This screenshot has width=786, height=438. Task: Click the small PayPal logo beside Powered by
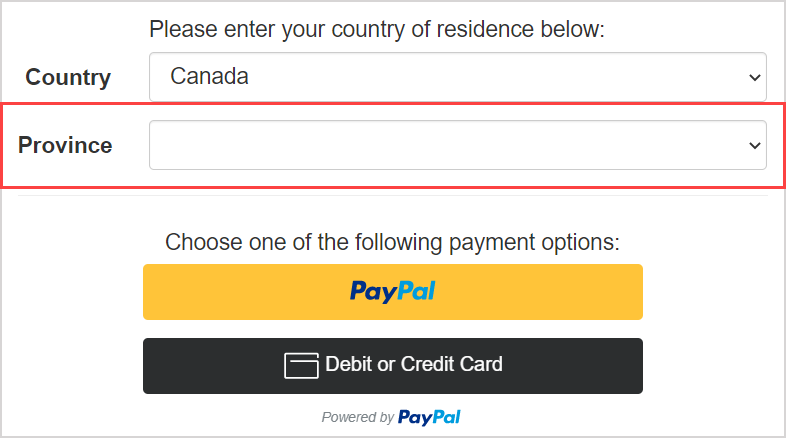[429, 417]
